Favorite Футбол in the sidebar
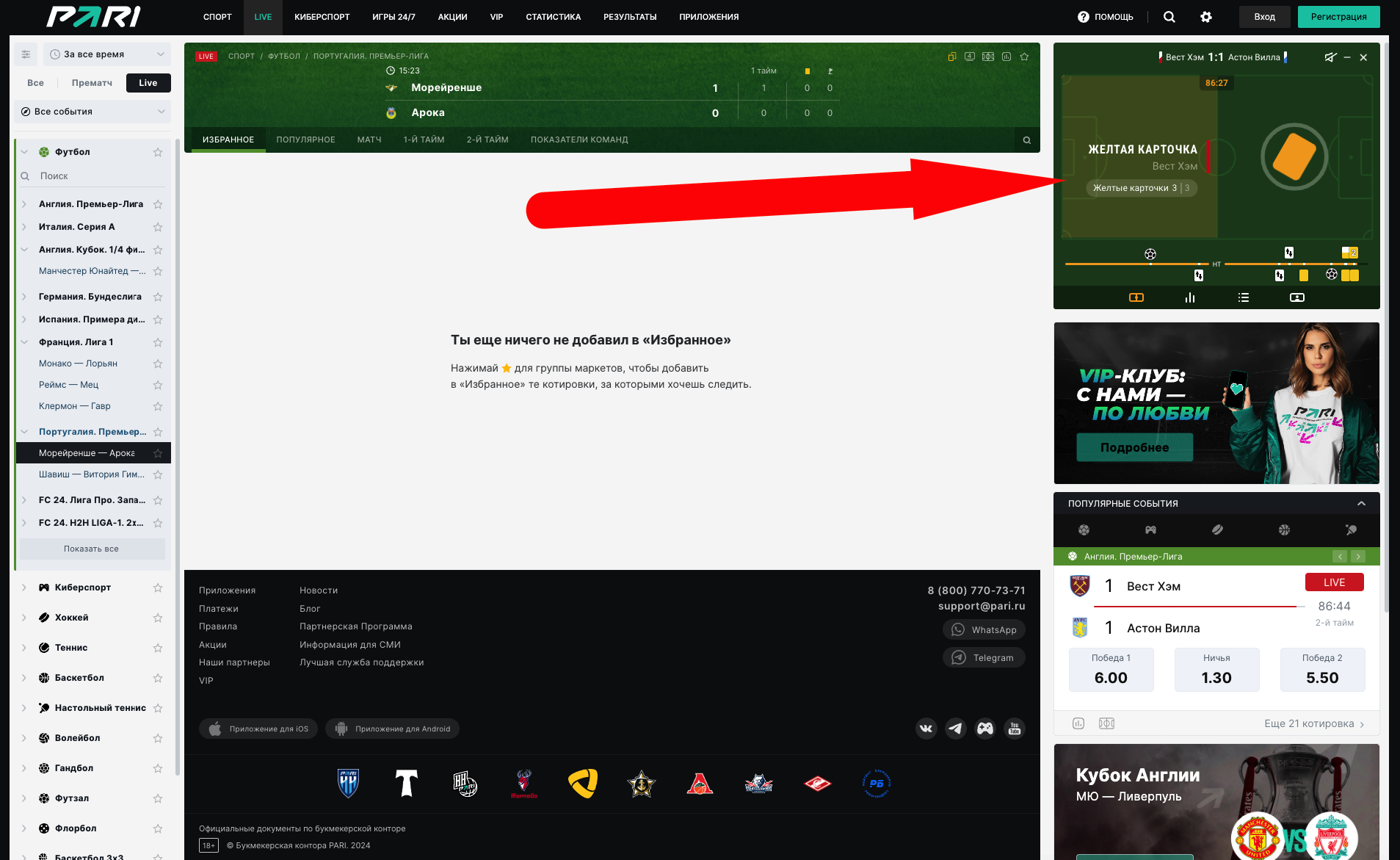 coord(158,152)
